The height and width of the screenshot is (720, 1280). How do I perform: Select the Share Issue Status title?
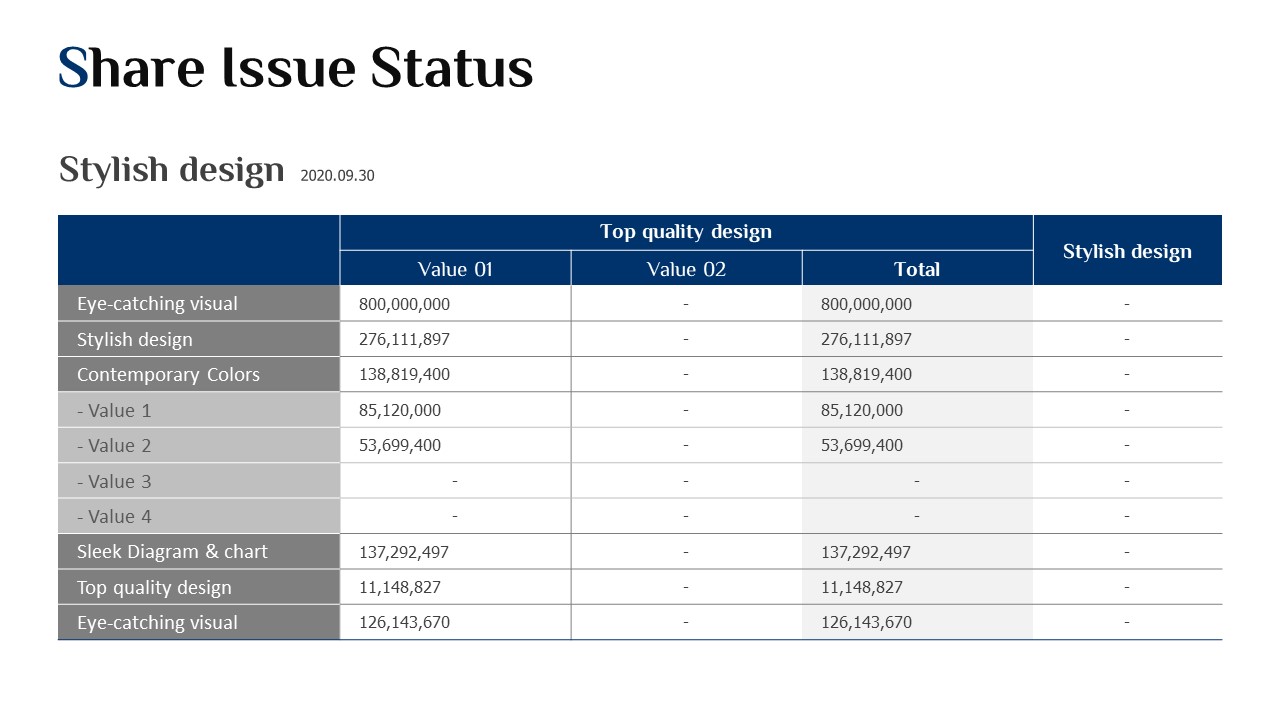tap(295, 68)
